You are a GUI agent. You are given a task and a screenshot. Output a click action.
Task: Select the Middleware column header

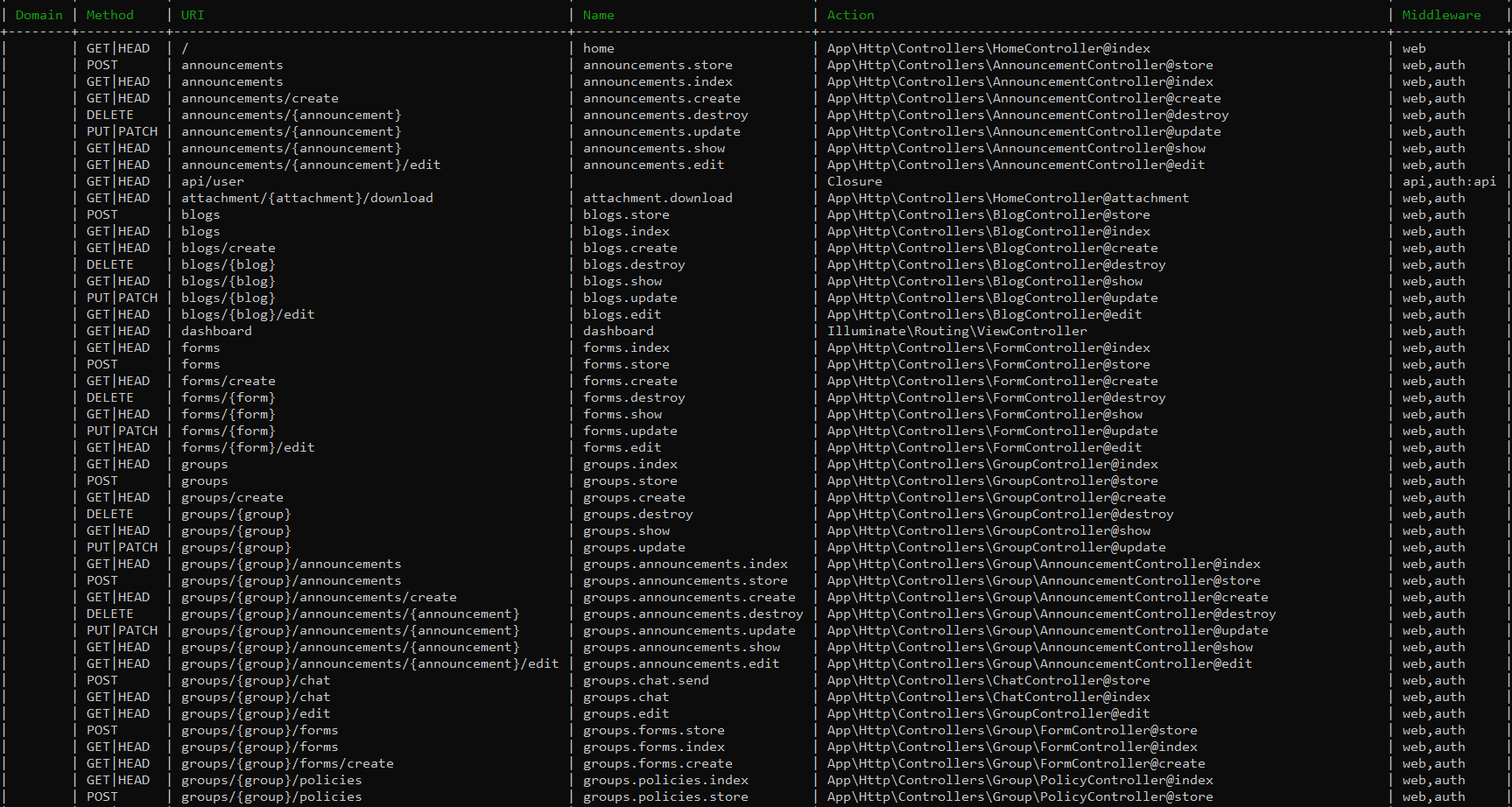coord(1441,15)
